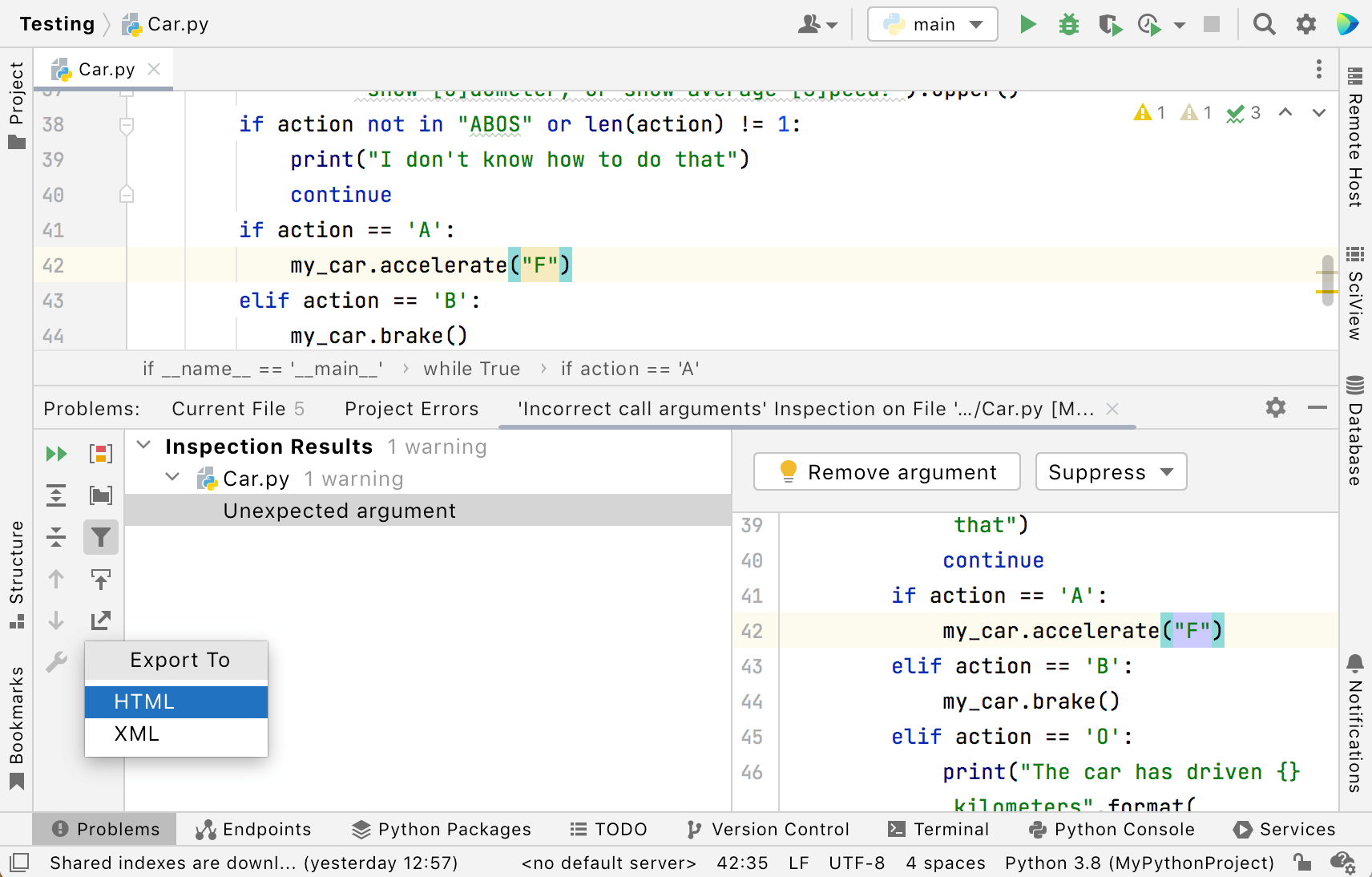Select the Unexpected argument warning item
Viewport: 1372px width, 877px height.
[340, 511]
